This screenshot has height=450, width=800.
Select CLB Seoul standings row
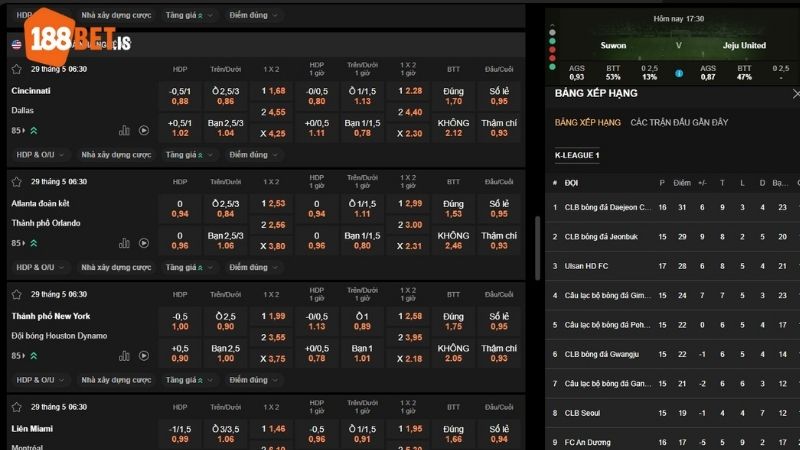672,413
